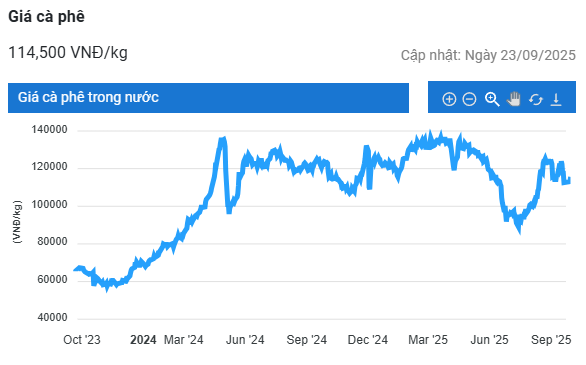Click the Jun '24 axis label
The width and height of the screenshot is (586, 365).
coord(245,340)
